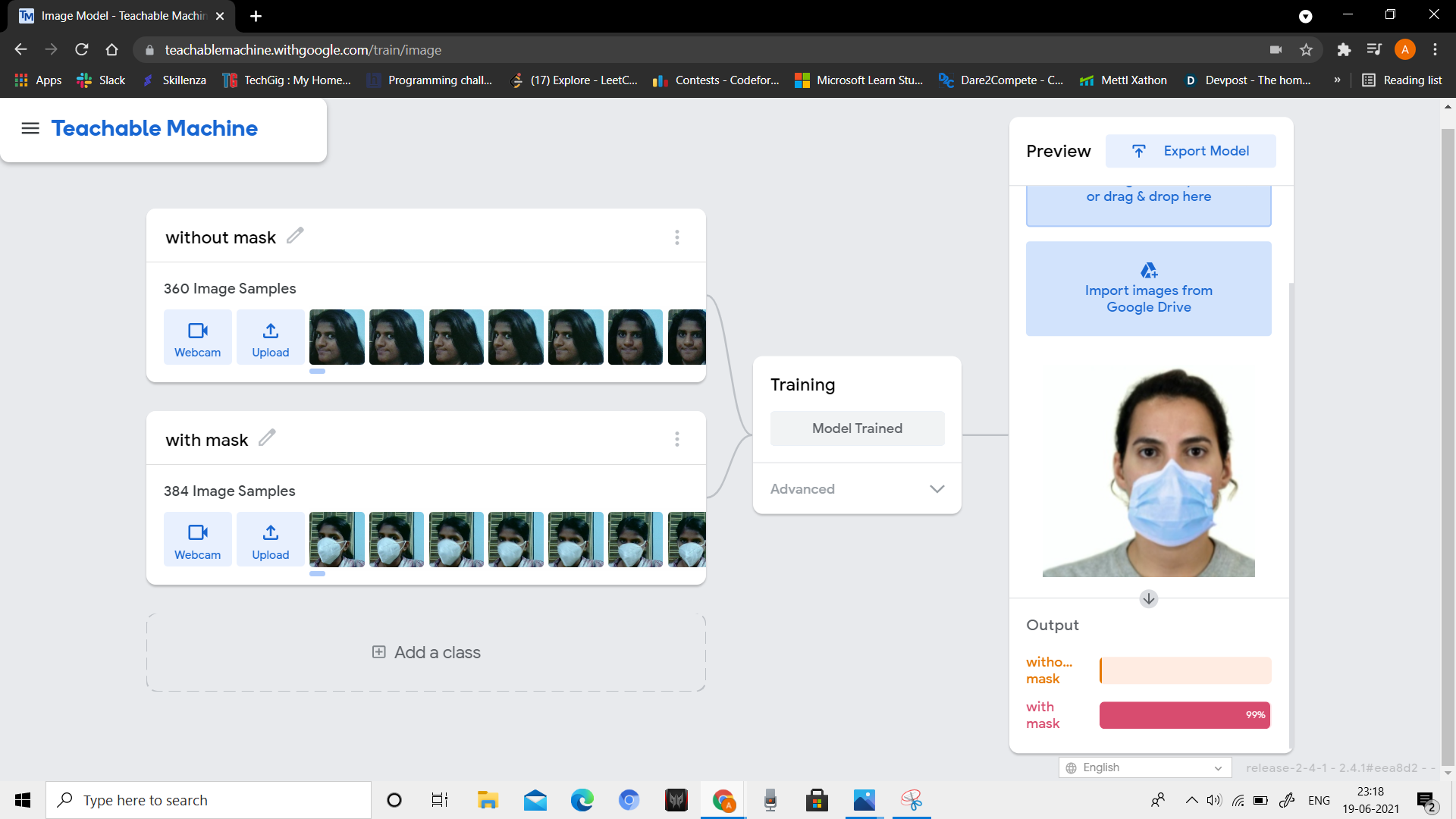1456x819 pixels.
Task: Open the Teachable Machine hamburger menu
Action: click(x=30, y=128)
